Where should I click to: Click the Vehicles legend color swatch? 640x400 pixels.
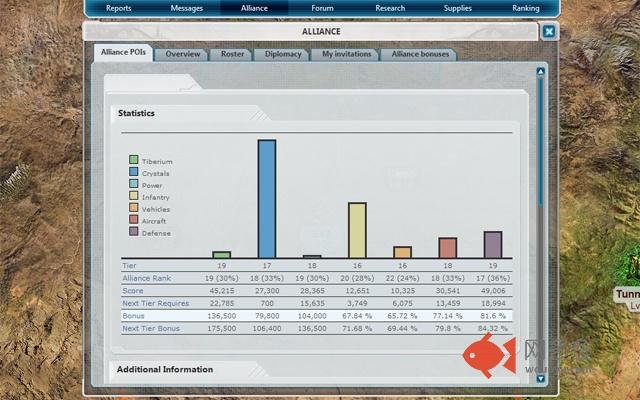(133, 207)
